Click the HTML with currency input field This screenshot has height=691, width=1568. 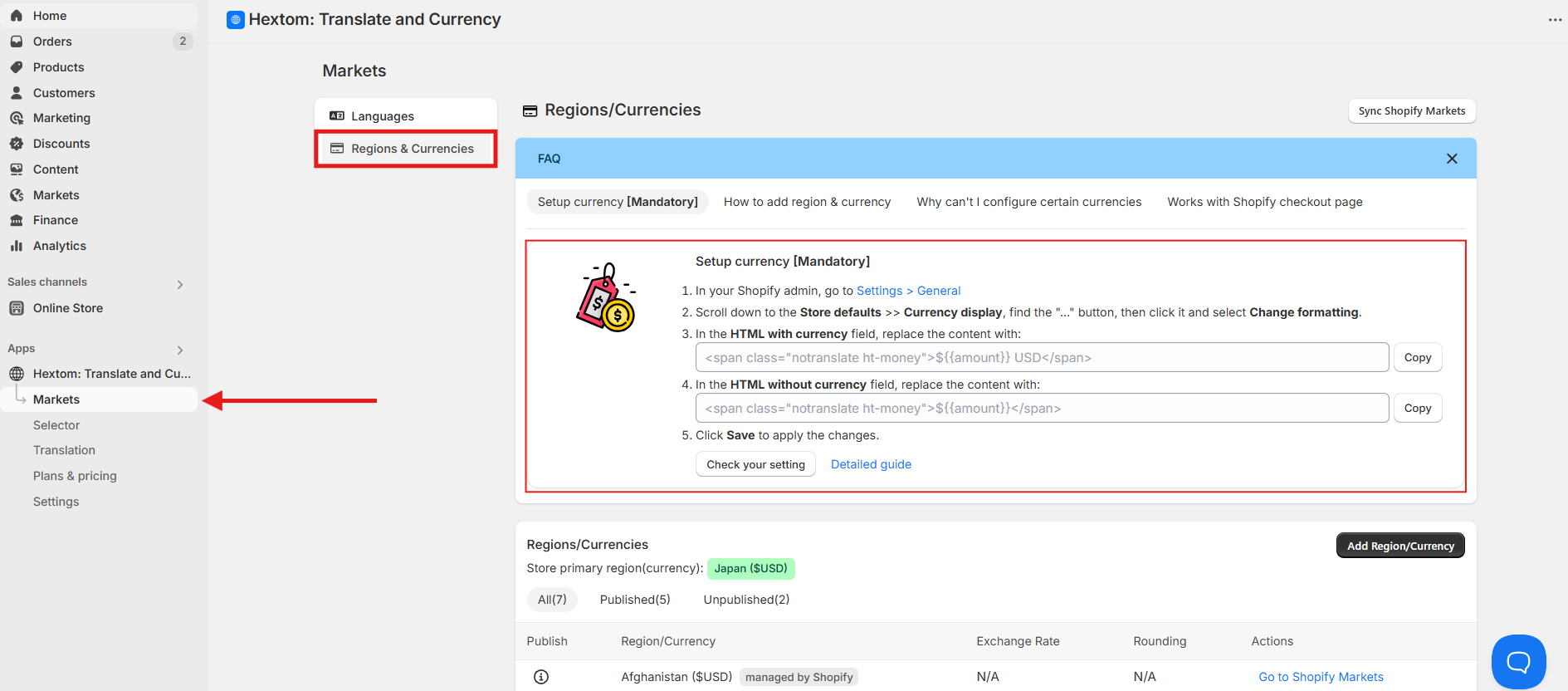(x=1042, y=358)
